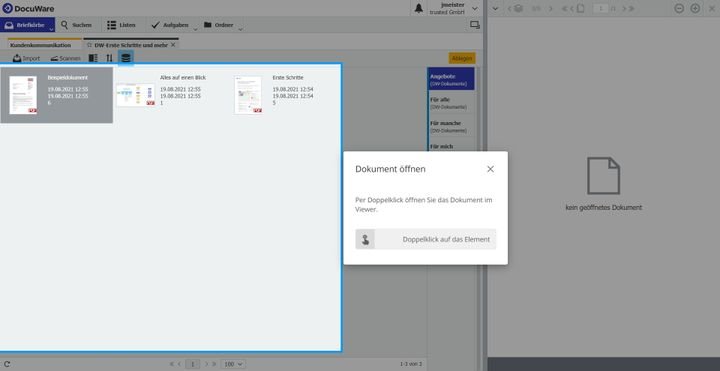Toggle the list view layout icon
The image size is (720, 371).
(x=93, y=58)
